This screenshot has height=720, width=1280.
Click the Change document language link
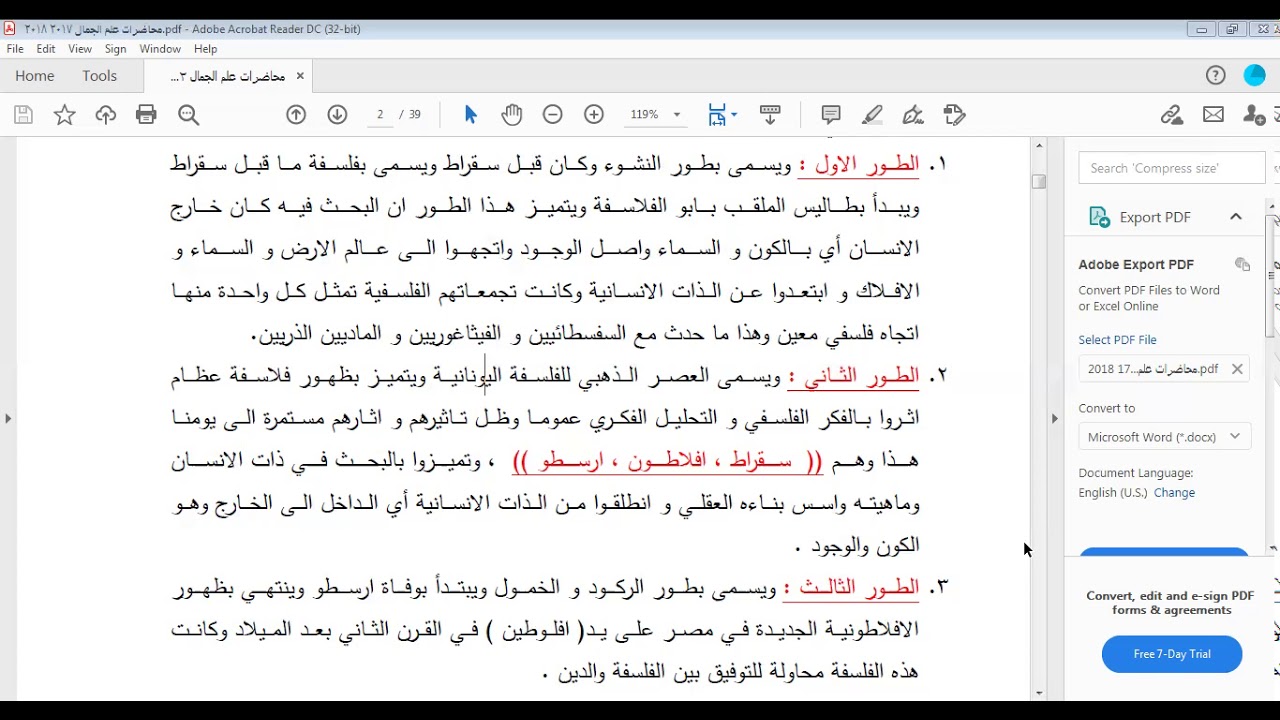[1174, 493]
